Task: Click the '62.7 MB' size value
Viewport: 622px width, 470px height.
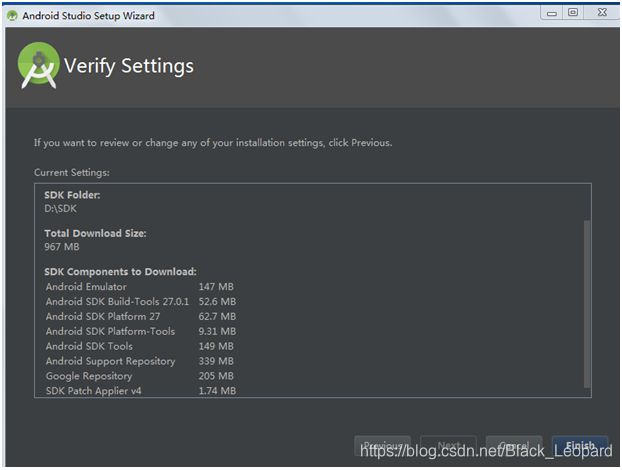Action: [x=217, y=317]
